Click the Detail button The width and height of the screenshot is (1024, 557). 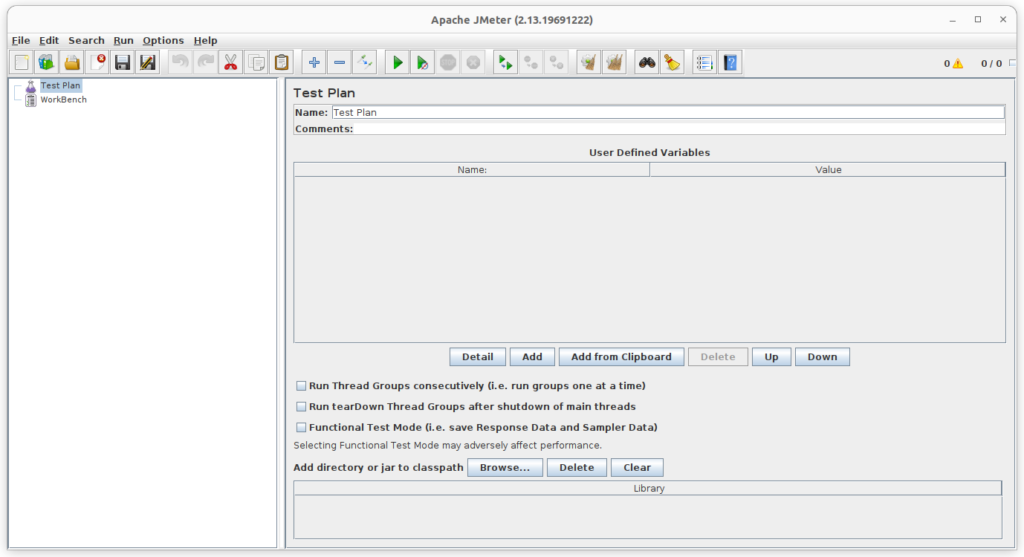(x=477, y=357)
